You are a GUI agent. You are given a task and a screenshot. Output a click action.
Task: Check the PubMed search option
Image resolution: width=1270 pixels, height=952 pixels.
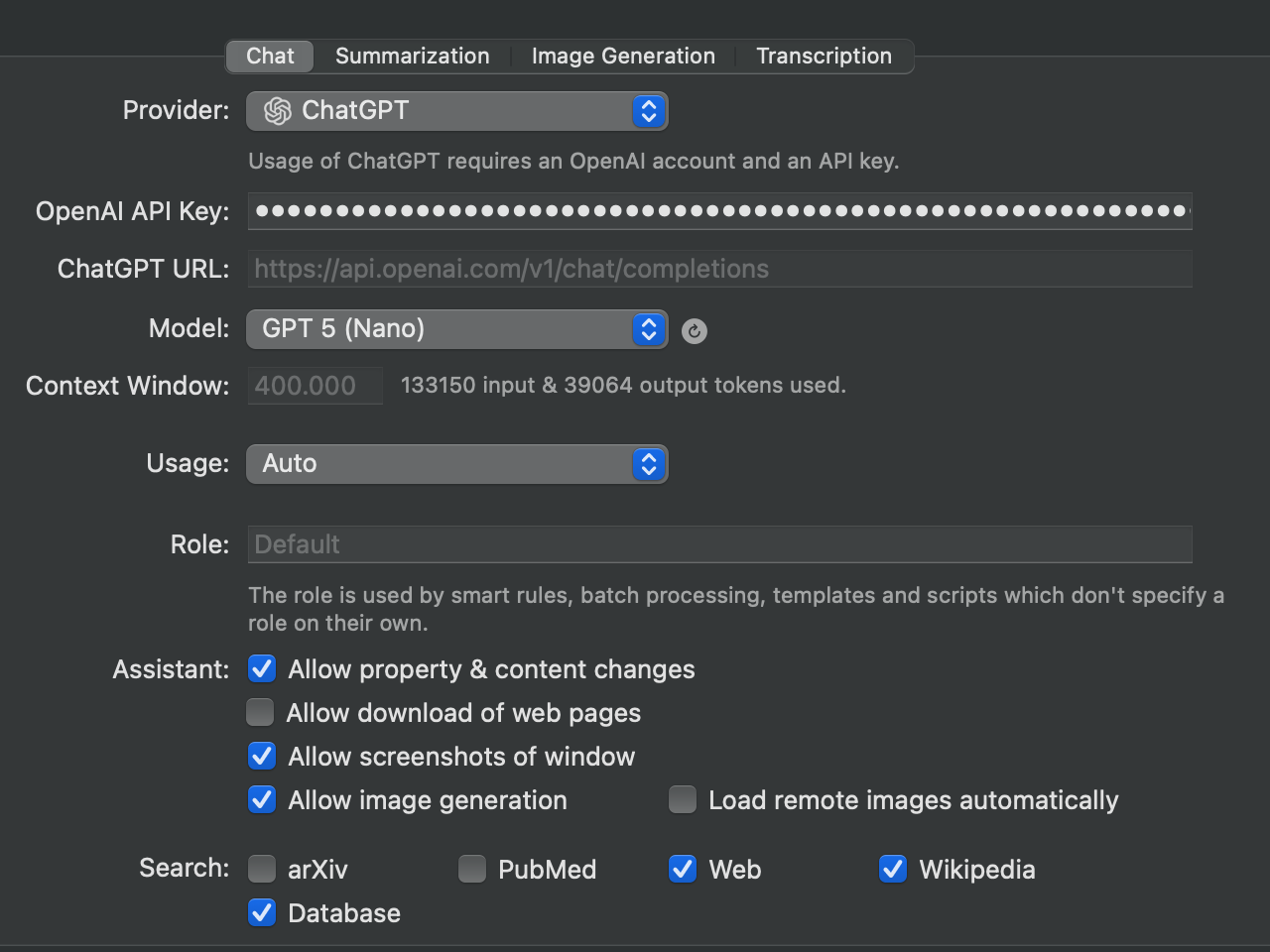(472, 870)
